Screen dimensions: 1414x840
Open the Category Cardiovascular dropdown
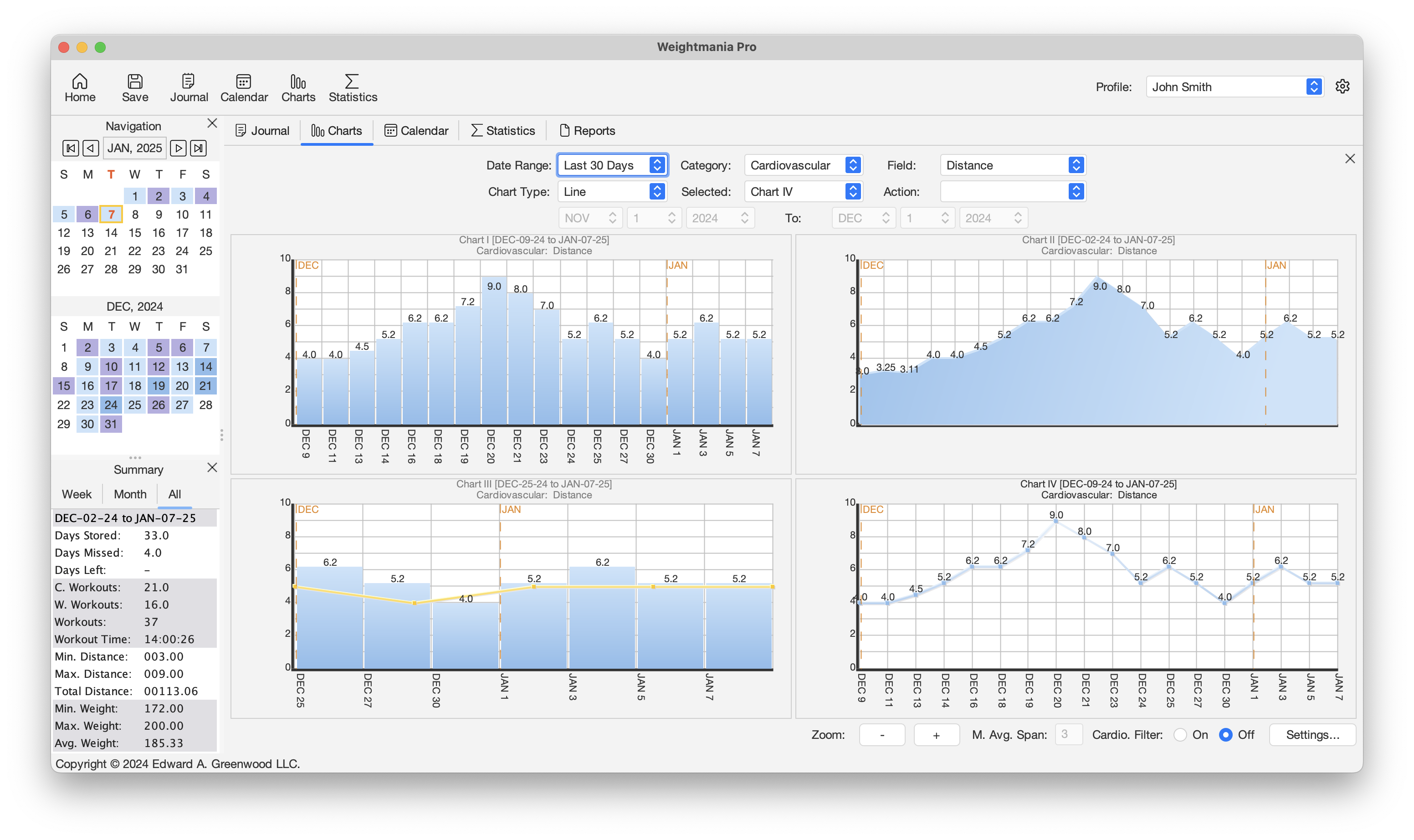[x=803, y=165]
